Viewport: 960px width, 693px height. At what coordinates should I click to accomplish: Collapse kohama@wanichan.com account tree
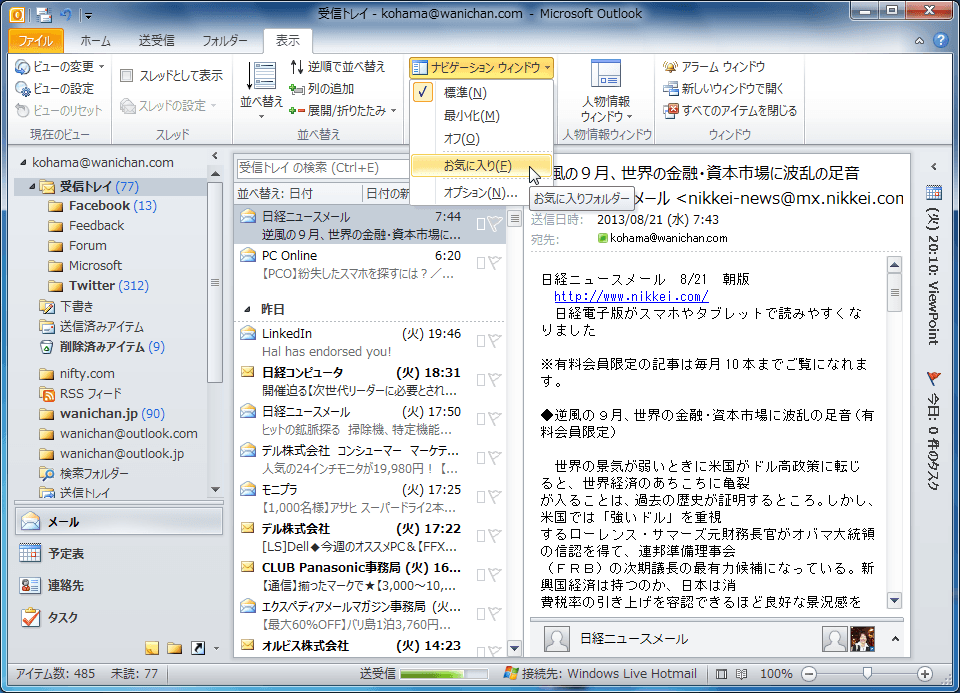point(23,162)
